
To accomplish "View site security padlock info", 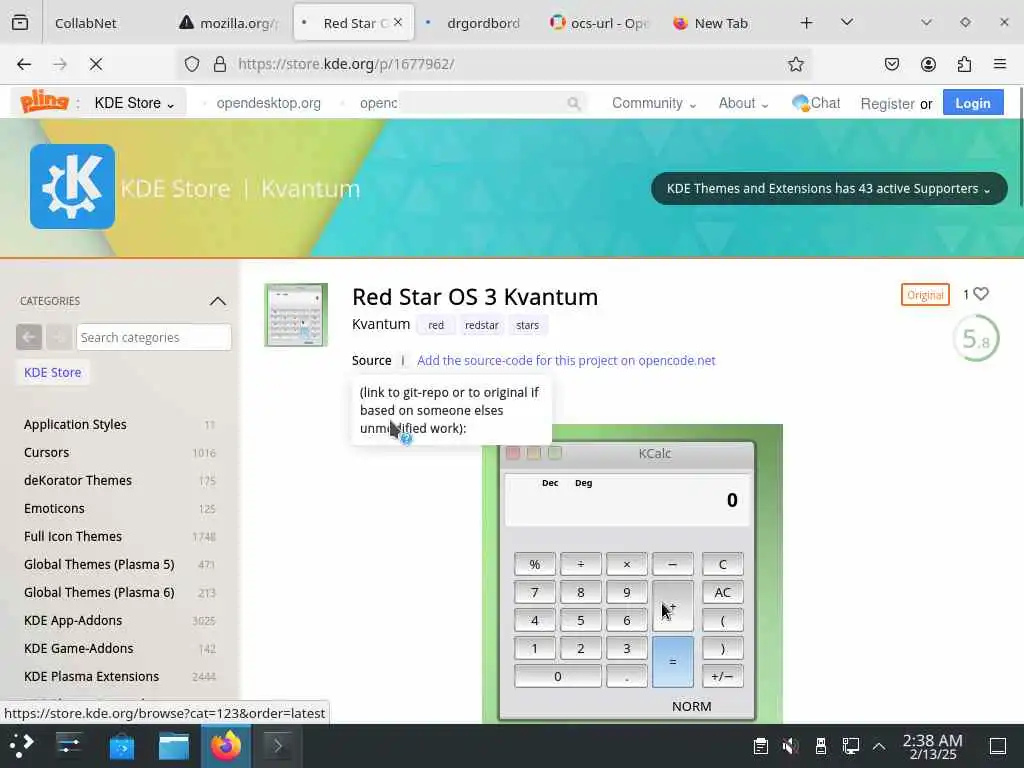I will point(220,64).
